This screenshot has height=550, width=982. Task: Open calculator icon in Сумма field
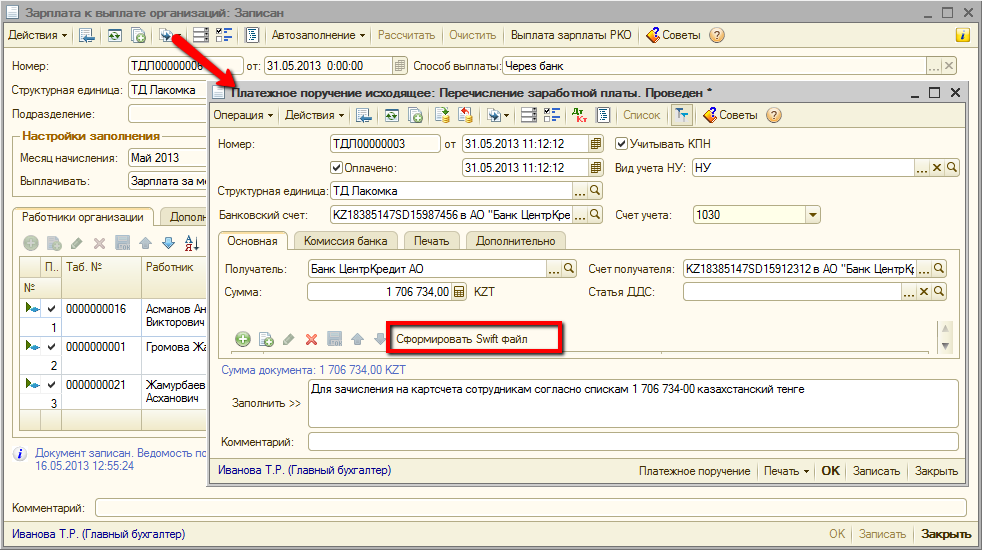click(x=459, y=292)
